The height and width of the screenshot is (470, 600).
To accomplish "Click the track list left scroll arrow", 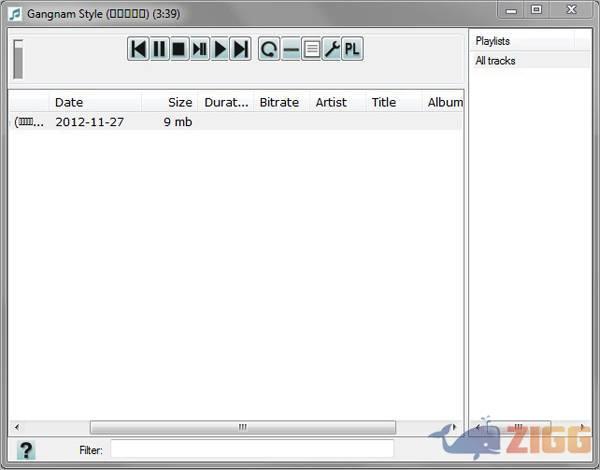I will coord(17,427).
